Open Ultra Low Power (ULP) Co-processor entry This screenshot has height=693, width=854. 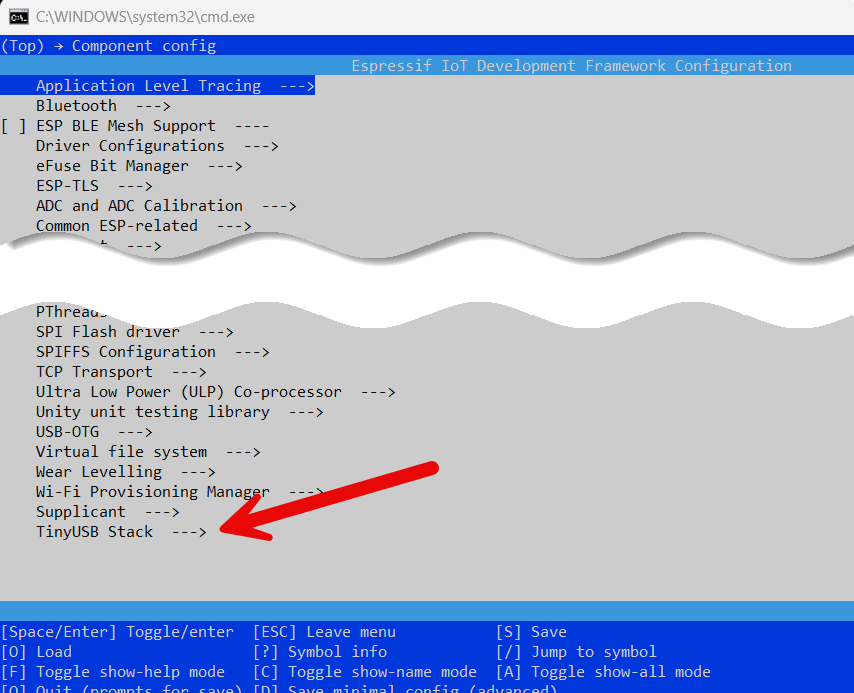(188, 392)
